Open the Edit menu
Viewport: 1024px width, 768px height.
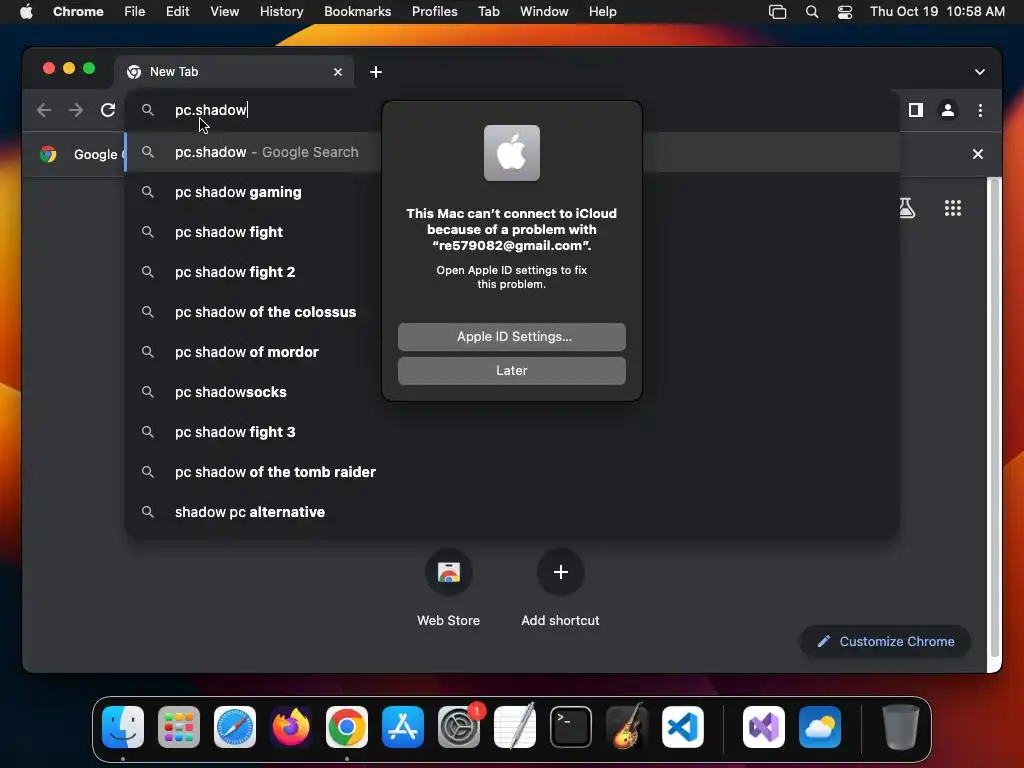click(177, 12)
